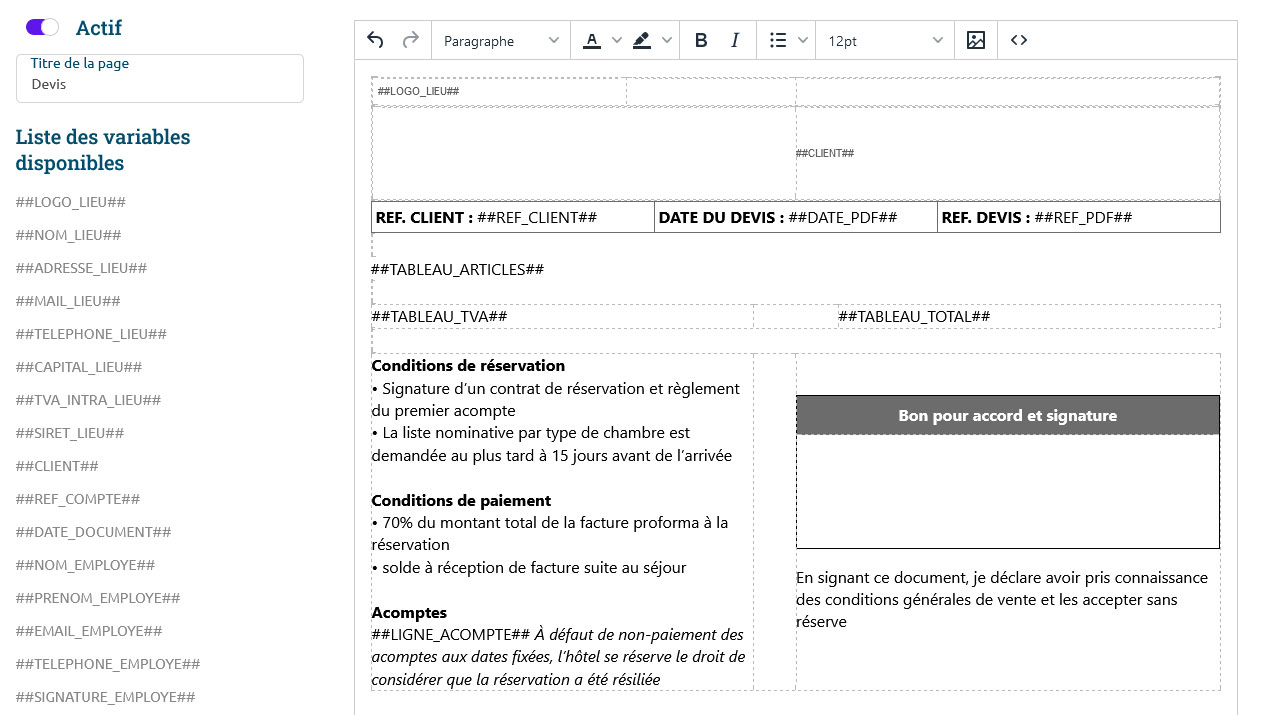Click the ##SIGNATURE_EMPLOYE## variable
This screenshot has width=1275, height=715.
click(105, 697)
